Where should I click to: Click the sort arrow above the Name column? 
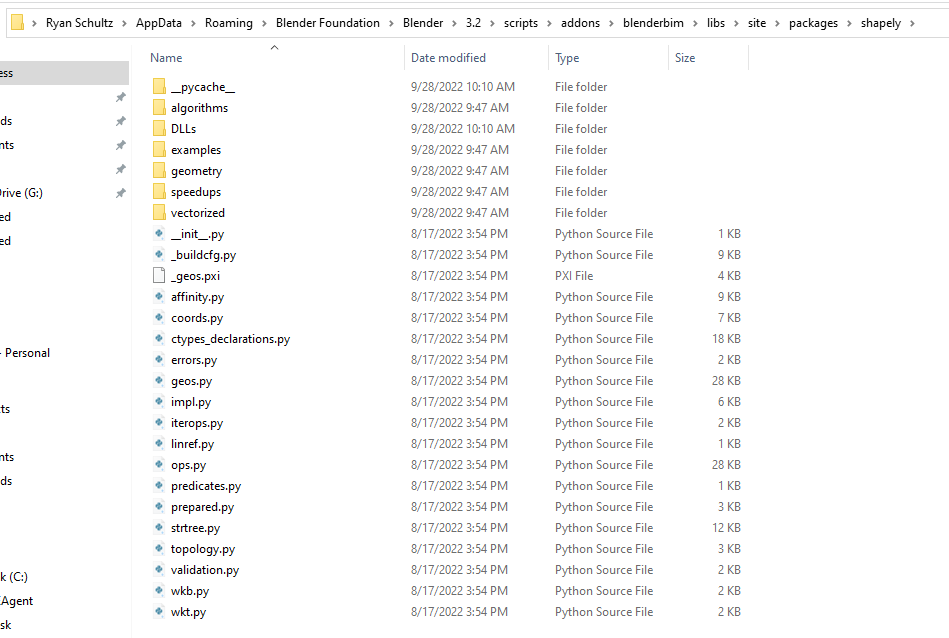[273, 45]
